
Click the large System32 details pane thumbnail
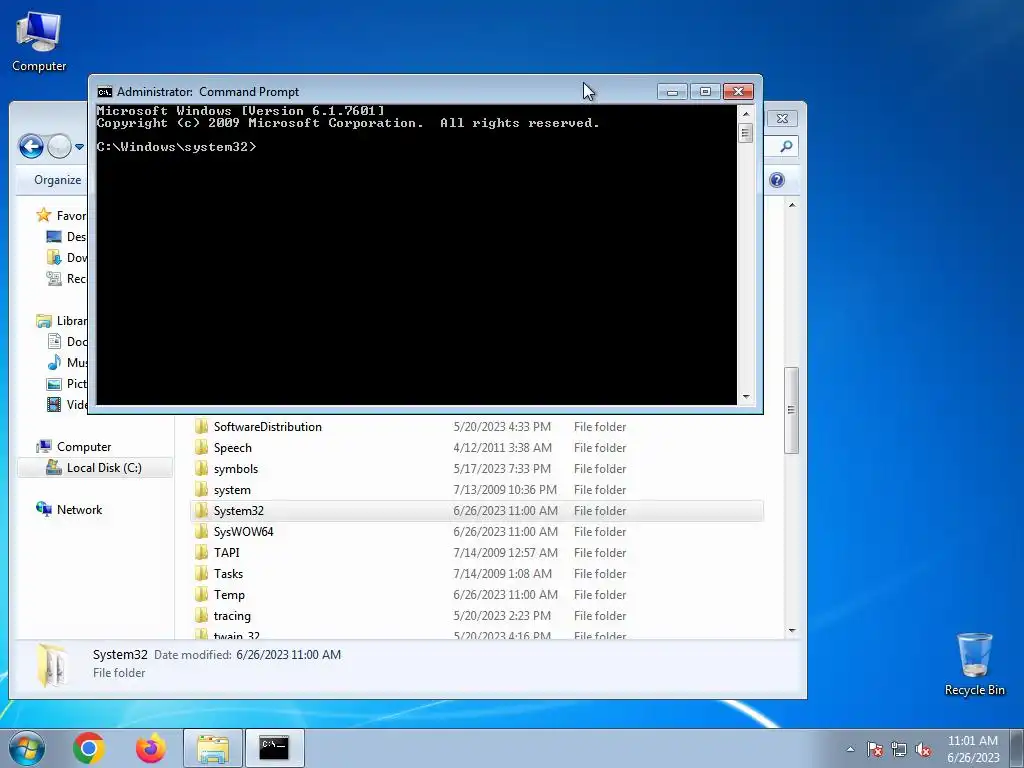[x=52, y=665]
